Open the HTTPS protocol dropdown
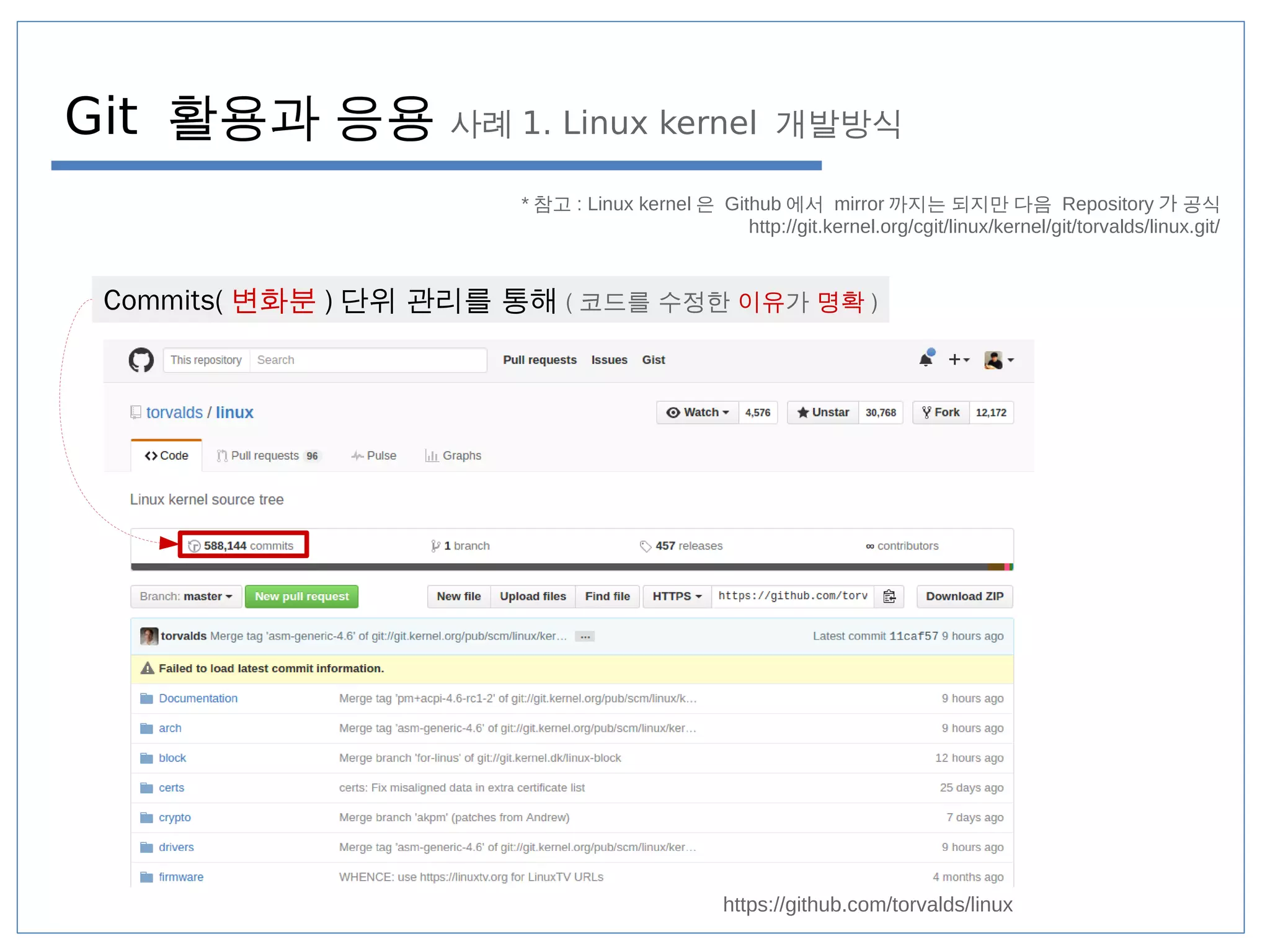This screenshot has width=1270, height=952. click(677, 596)
